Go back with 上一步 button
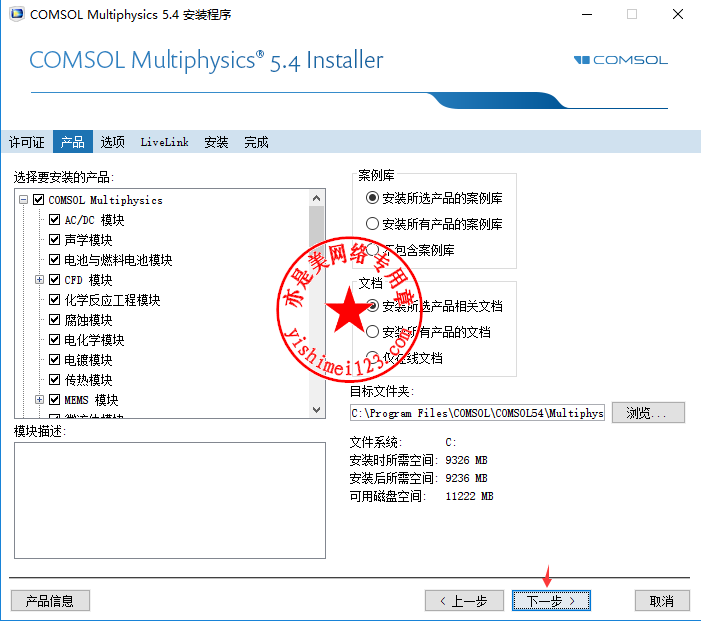The image size is (701, 621). pyautogui.click(x=464, y=601)
